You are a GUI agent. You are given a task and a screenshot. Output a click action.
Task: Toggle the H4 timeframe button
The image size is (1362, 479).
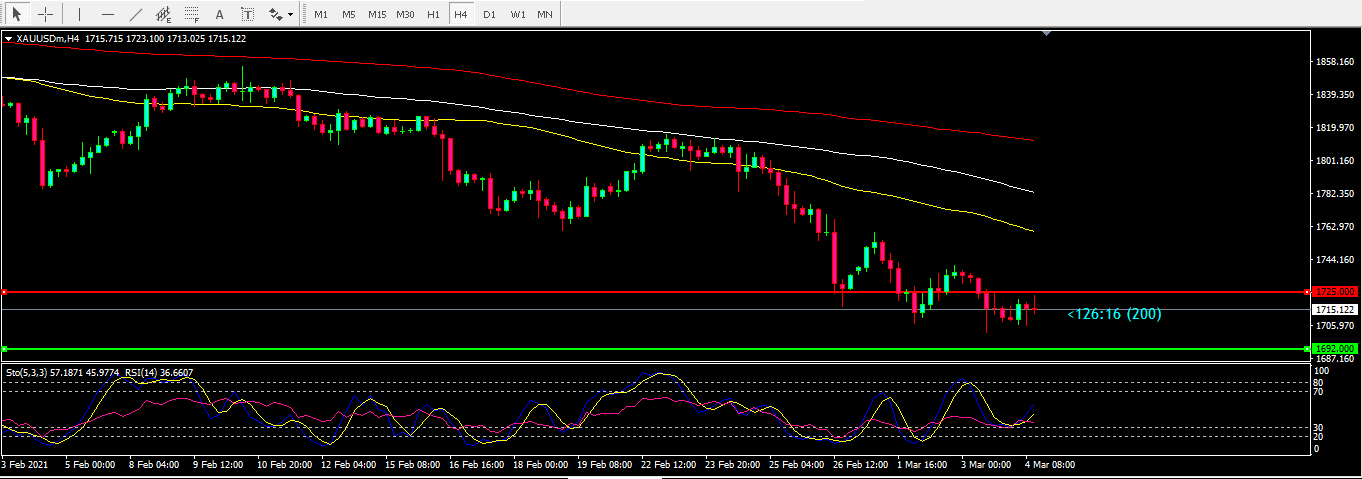click(x=460, y=14)
